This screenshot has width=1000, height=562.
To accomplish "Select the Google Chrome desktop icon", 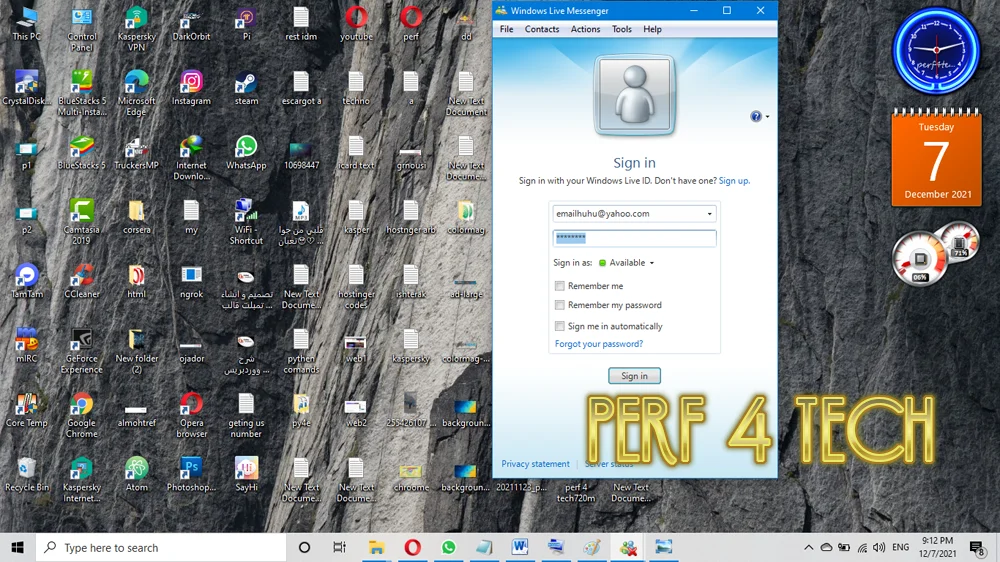I will [x=82, y=415].
